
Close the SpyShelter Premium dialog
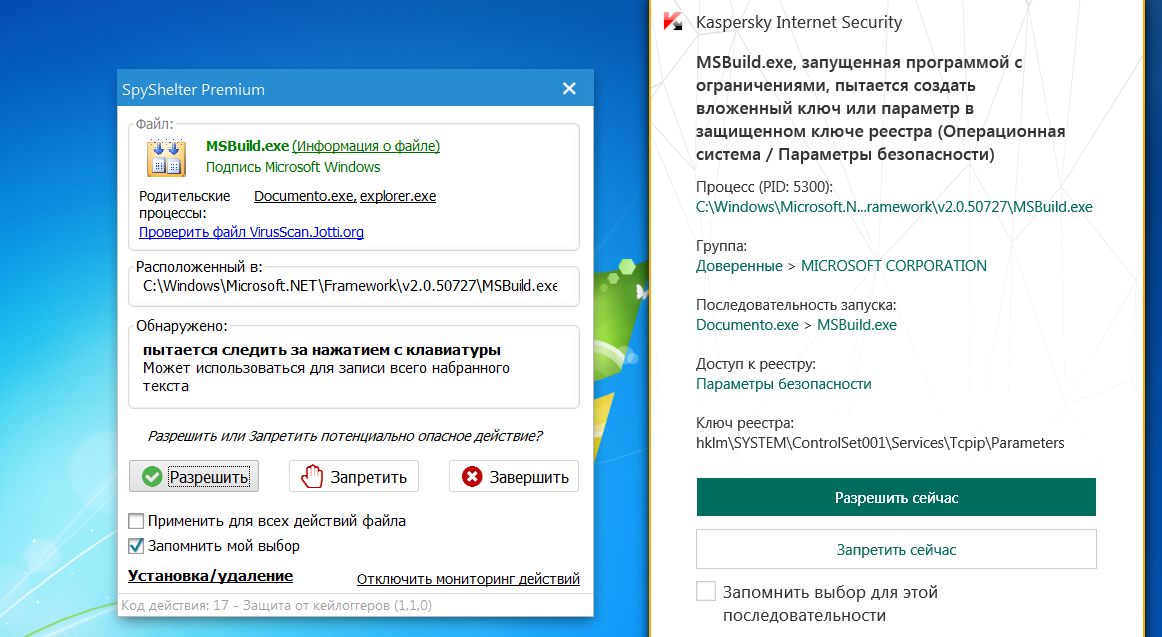pyautogui.click(x=569, y=89)
